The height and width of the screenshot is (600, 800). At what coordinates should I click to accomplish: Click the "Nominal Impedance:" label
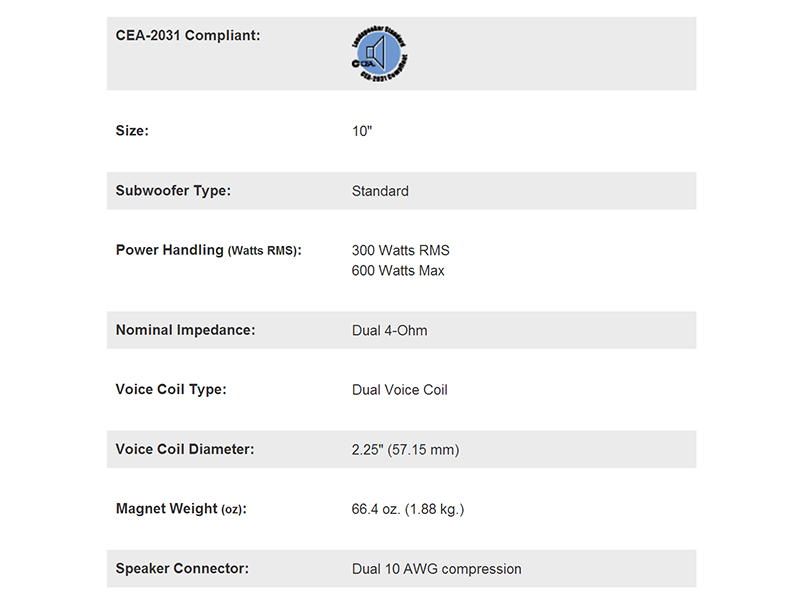pyautogui.click(x=185, y=330)
